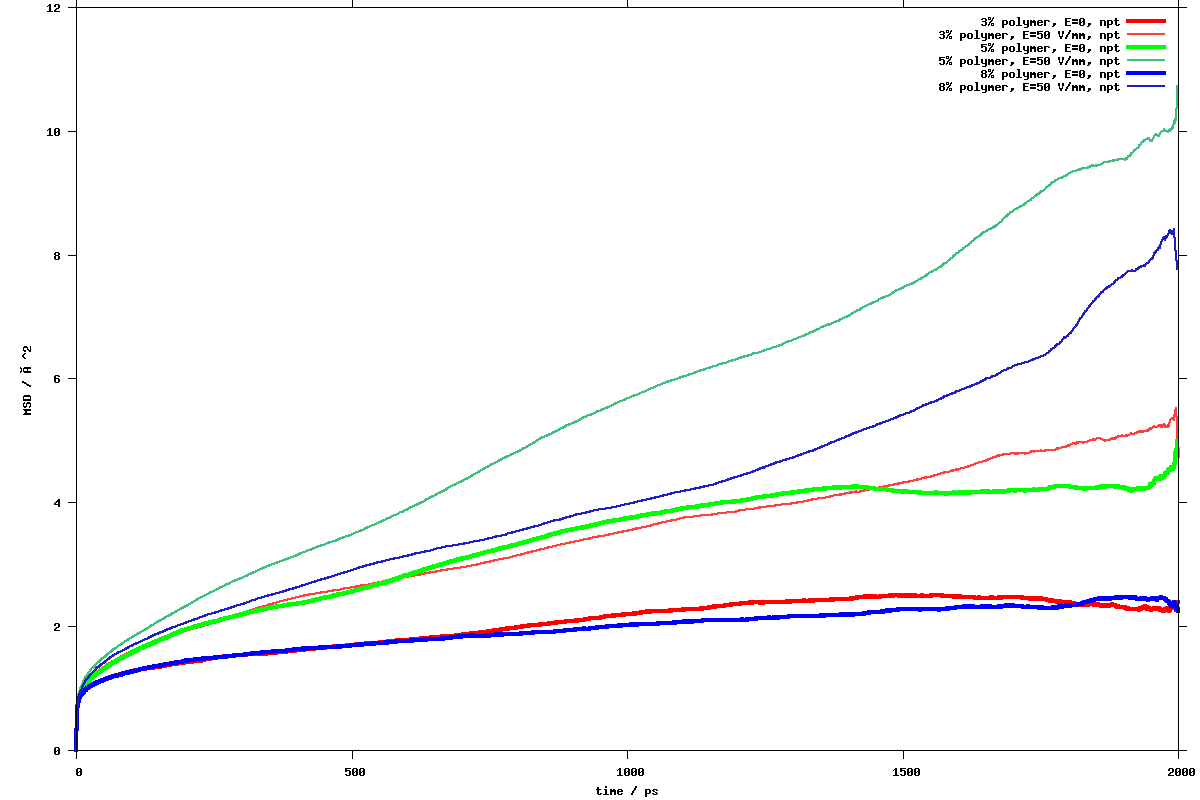Screen dimensions: 1200x800
Task: Click the thick blue line sample in legend
Action: click(1146, 74)
